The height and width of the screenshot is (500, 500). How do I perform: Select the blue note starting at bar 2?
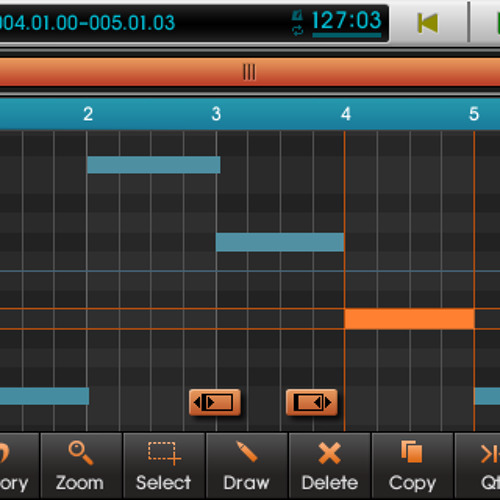pyautogui.click(x=154, y=165)
